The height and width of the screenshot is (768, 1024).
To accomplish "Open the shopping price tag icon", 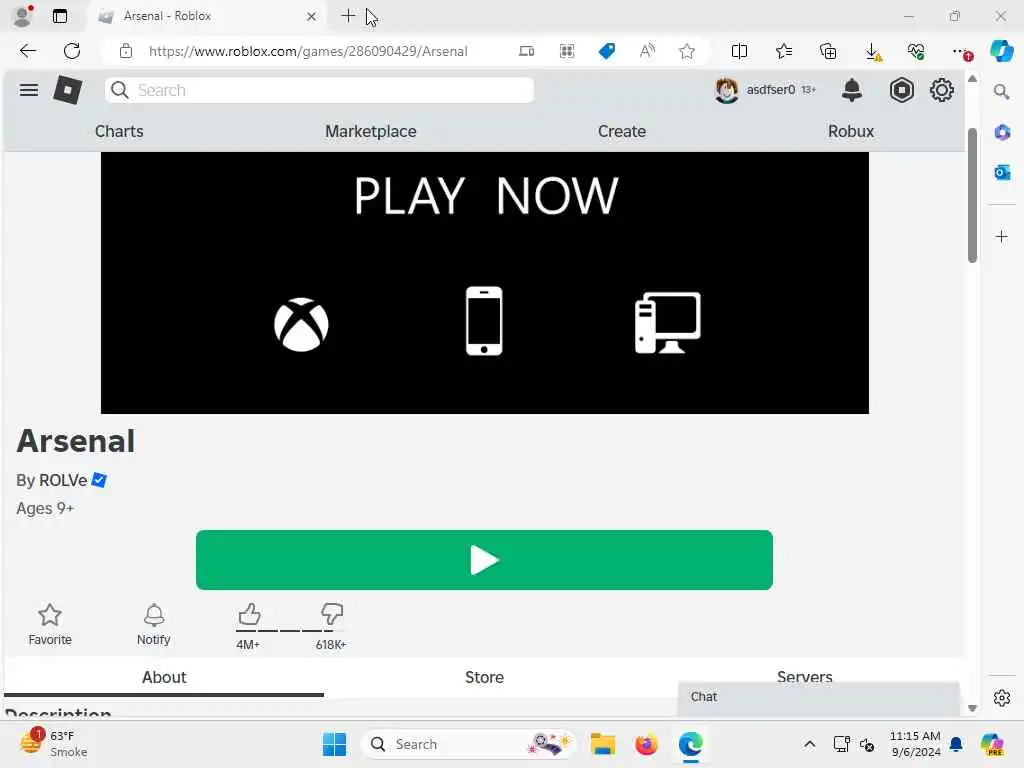I will point(607,51).
